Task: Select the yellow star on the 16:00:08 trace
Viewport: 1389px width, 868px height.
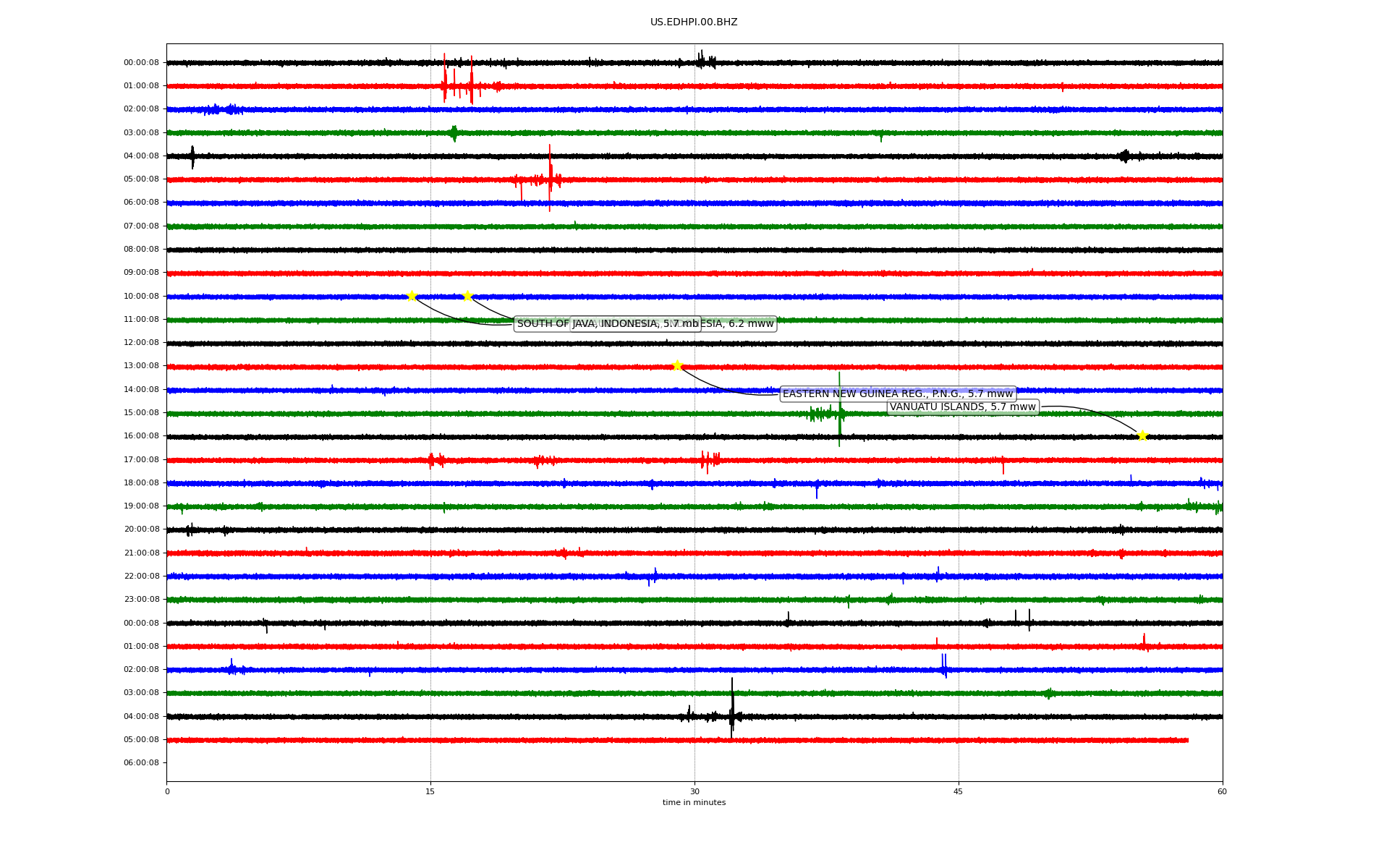Action: [1142, 435]
